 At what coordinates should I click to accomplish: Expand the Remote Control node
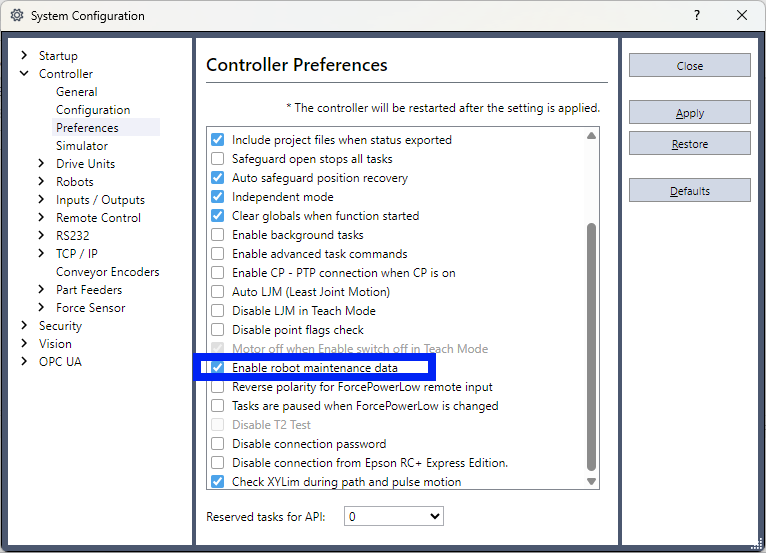click(41, 217)
